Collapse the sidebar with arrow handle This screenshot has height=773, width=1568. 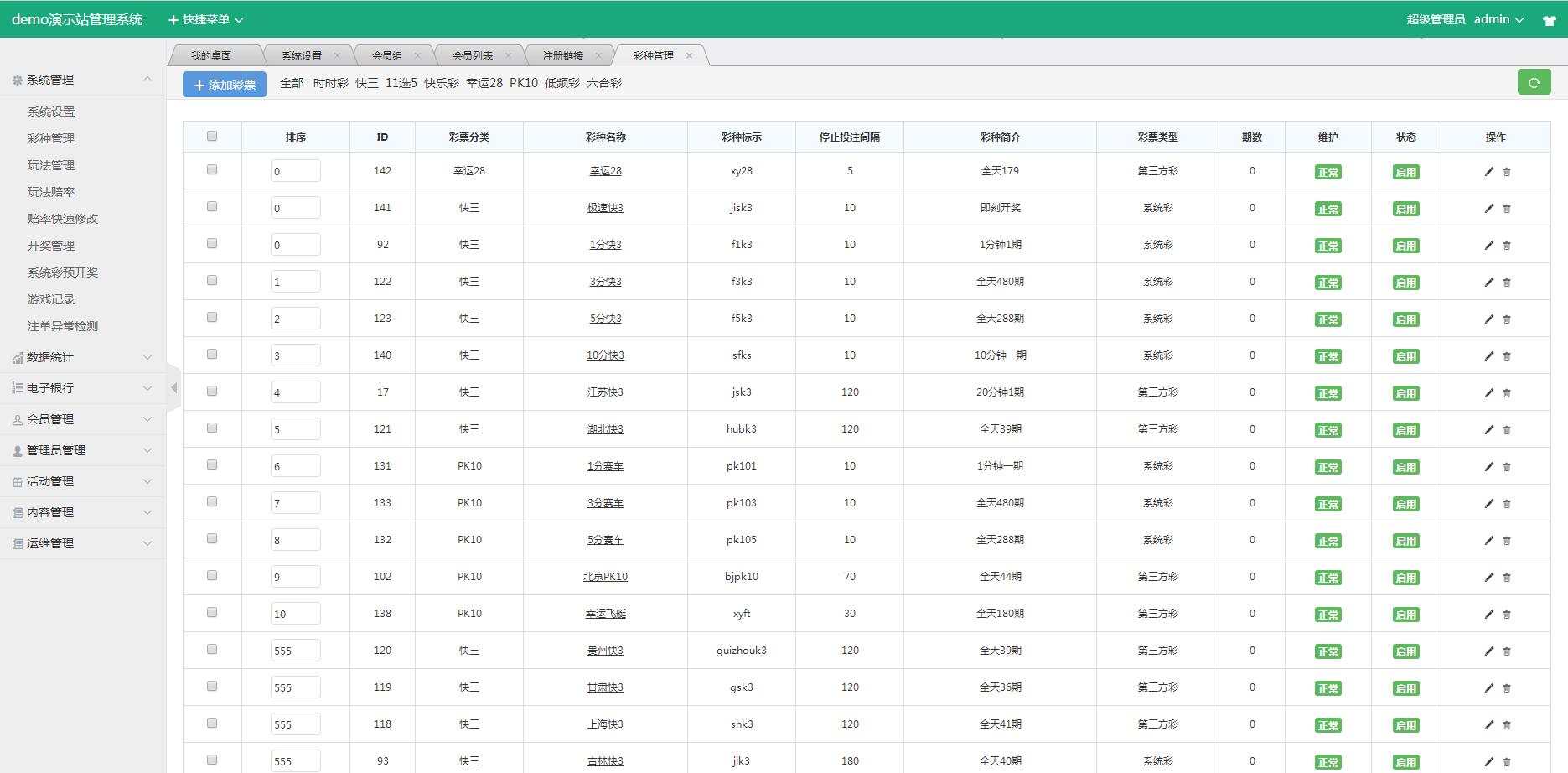click(x=173, y=387)
